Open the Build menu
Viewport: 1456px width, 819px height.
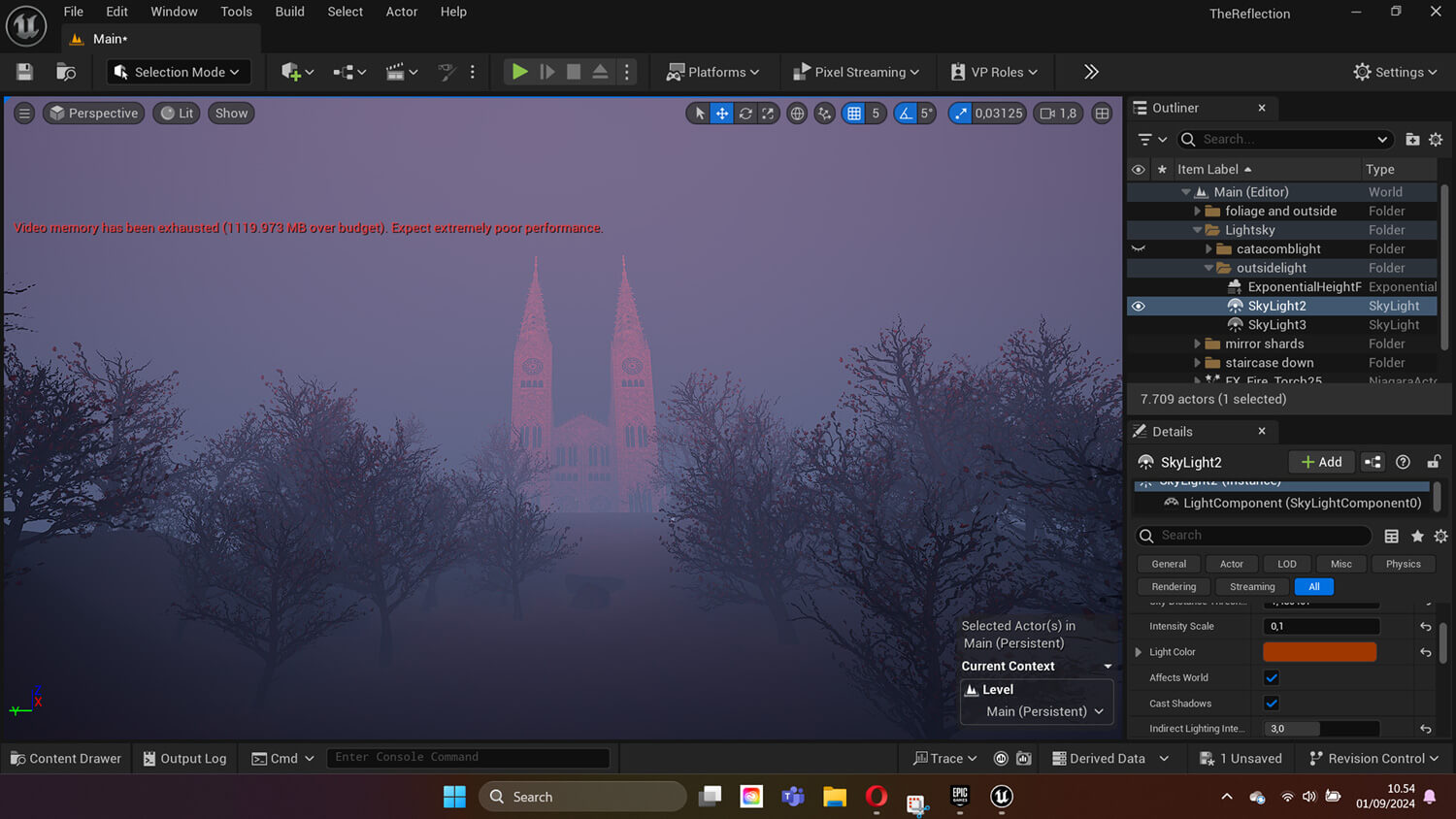[289, 12]
